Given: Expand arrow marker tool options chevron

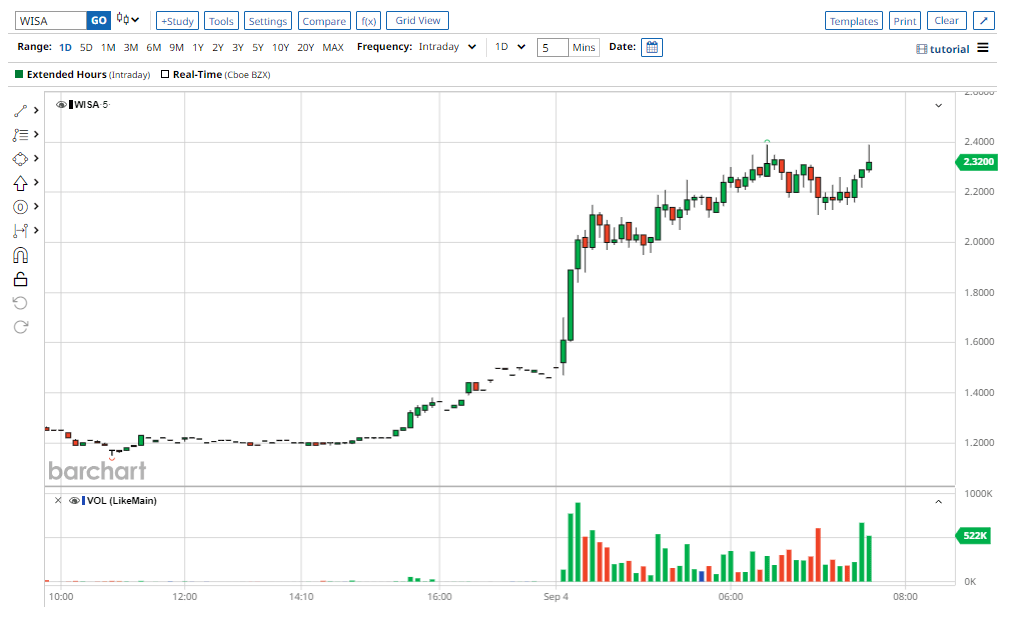Looking at the screenshot, I should point(36,183).
